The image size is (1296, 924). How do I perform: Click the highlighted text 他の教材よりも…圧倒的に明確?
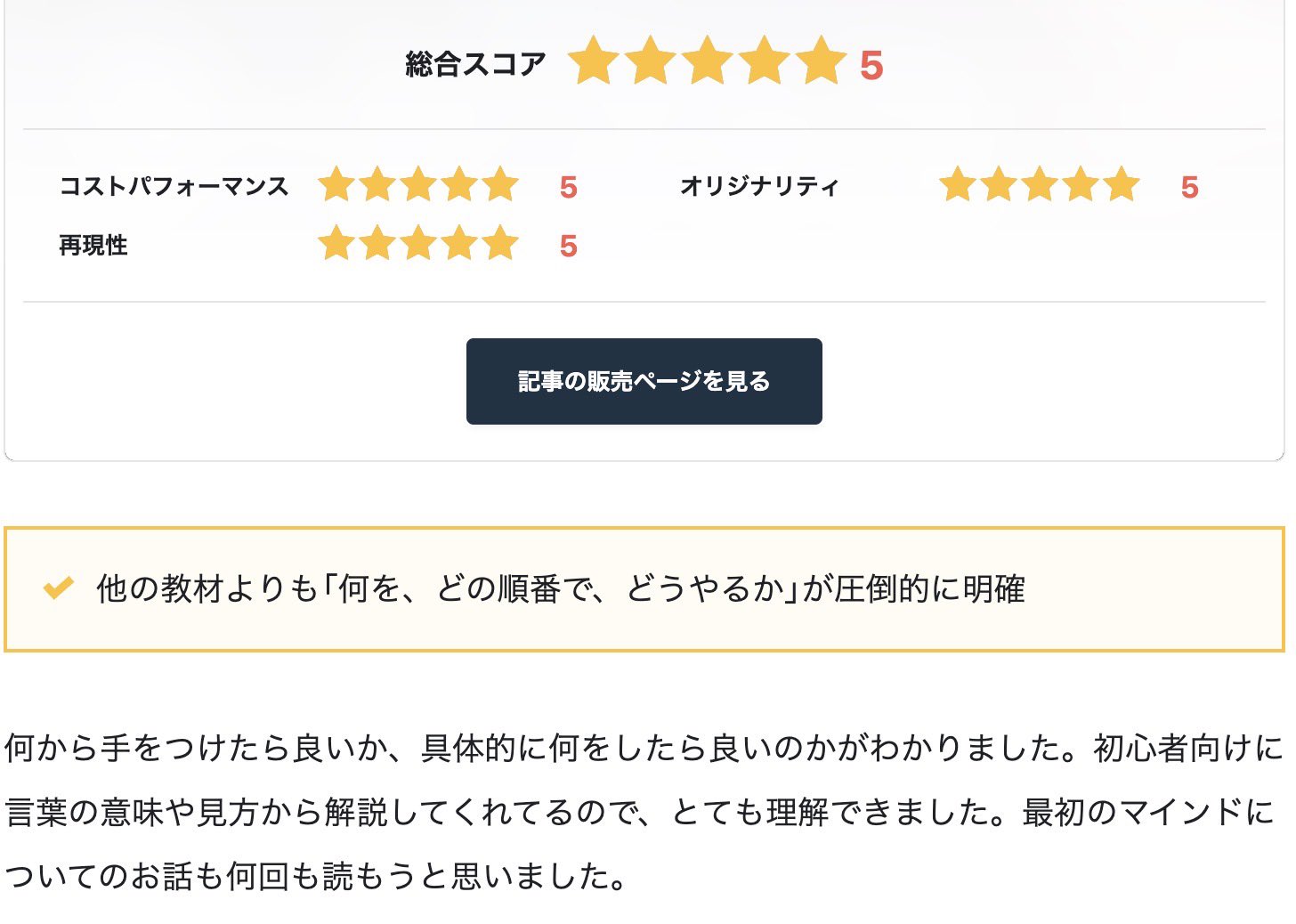[561, 588]
